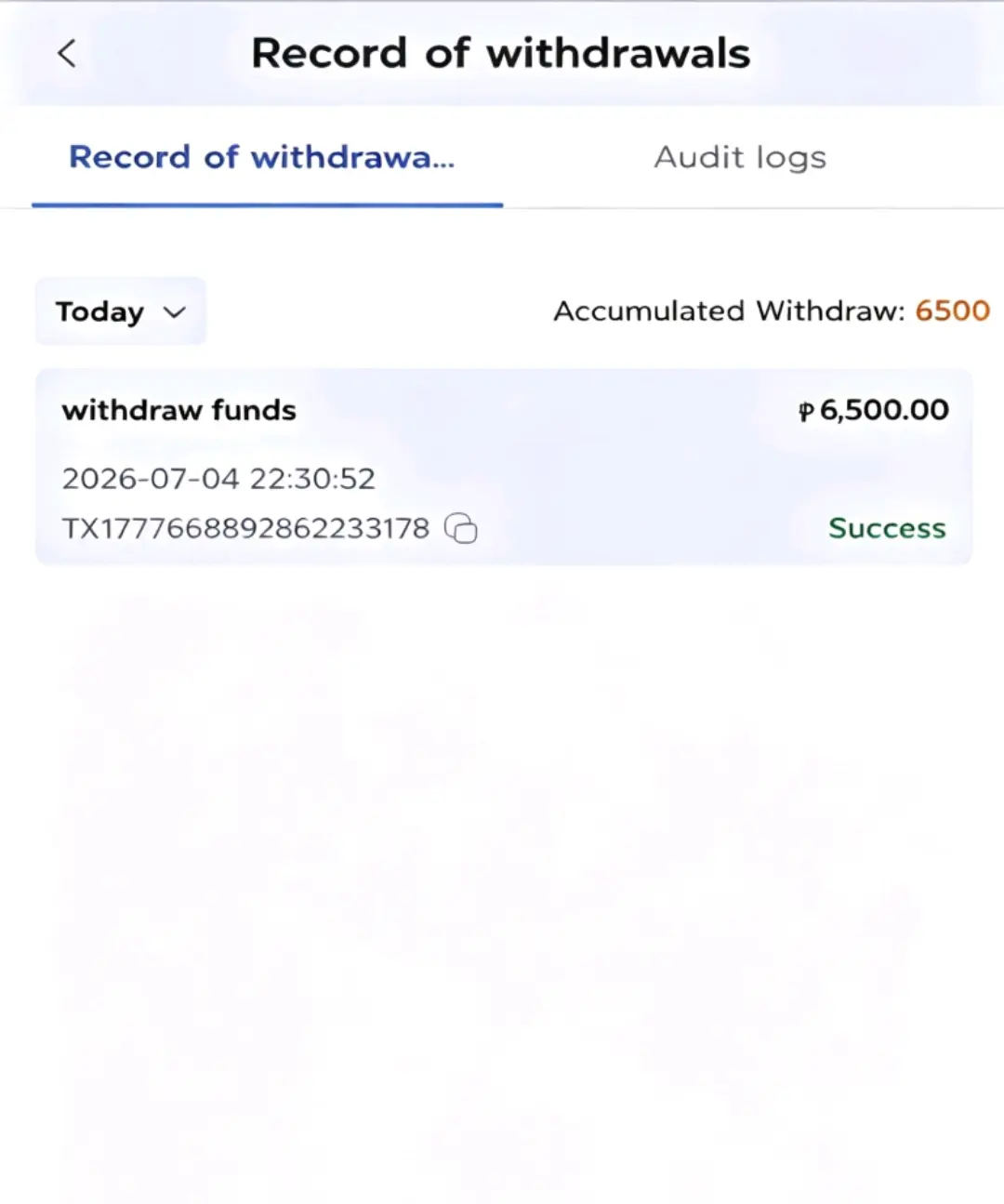Click the Accumulated Withdraw label text
The width and height of the screenshot is (1004, 1204).
729,311
